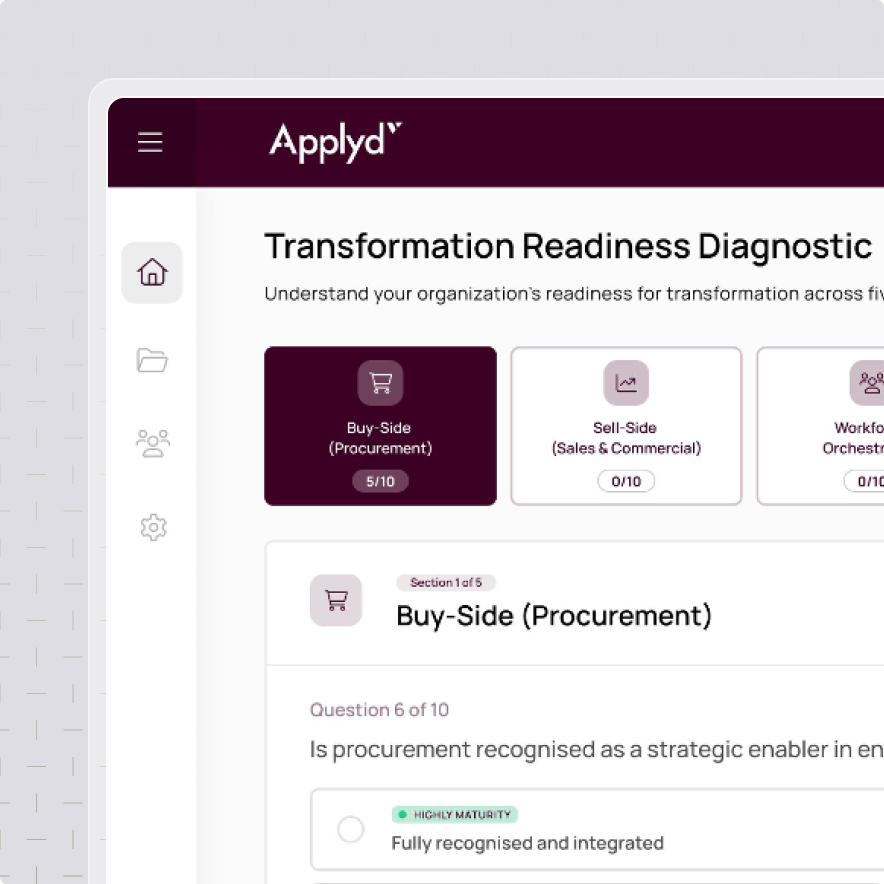Click the chart icon on Sell-Side card
The height and width of the screenshot is (884, 884).
click(626, 382)
